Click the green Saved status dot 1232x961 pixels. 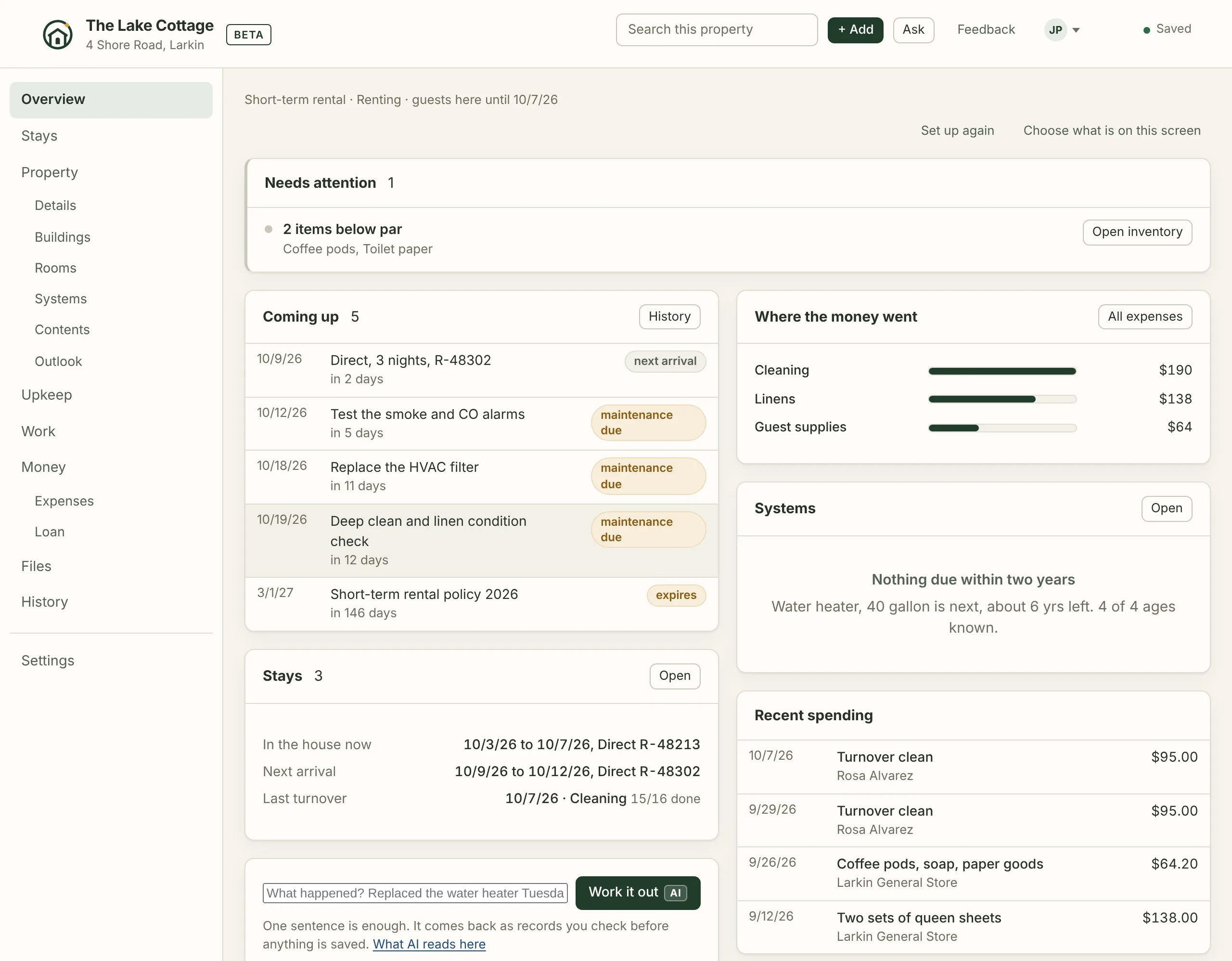[1146, 30]
